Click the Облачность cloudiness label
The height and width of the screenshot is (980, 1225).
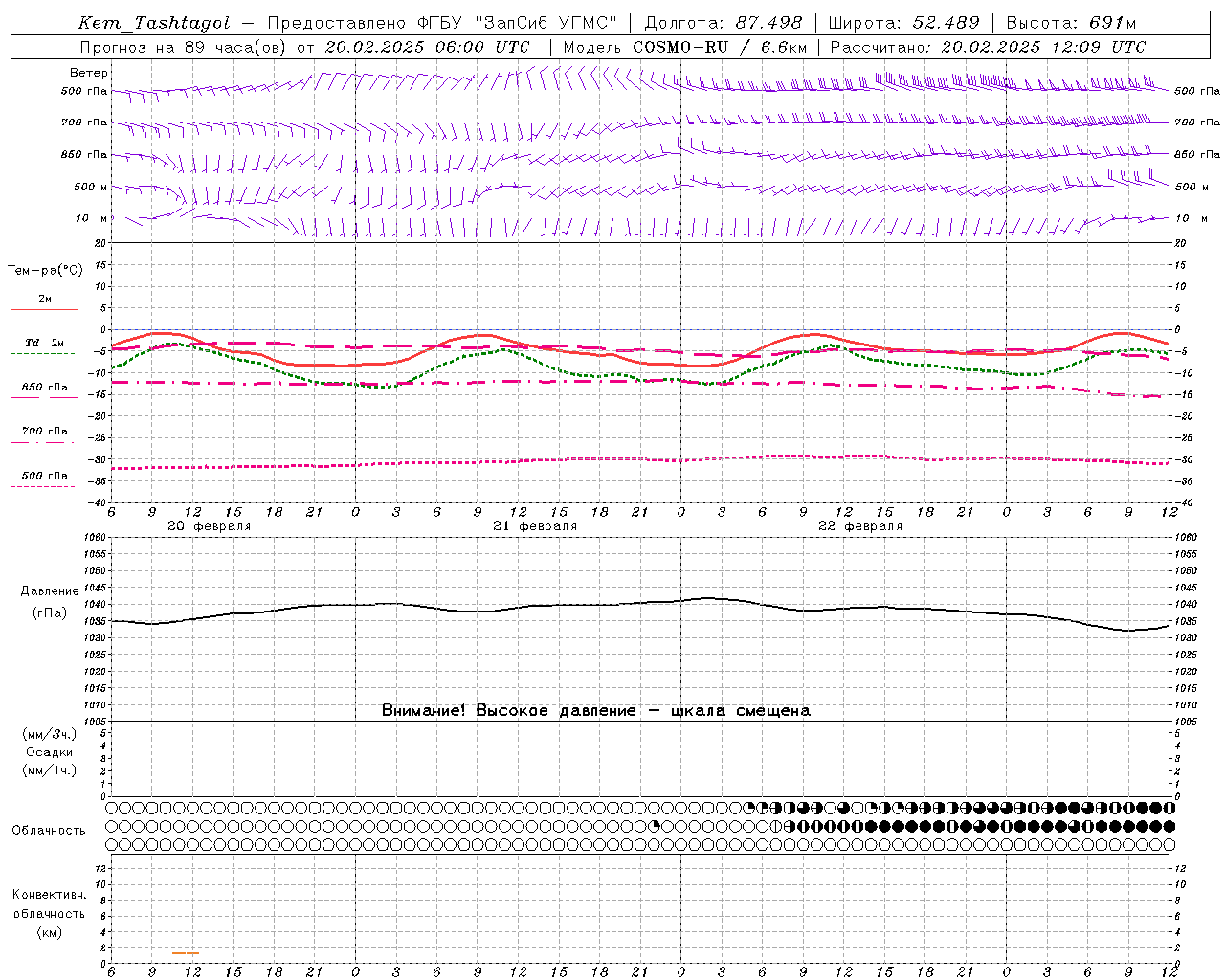pos(49,831)
